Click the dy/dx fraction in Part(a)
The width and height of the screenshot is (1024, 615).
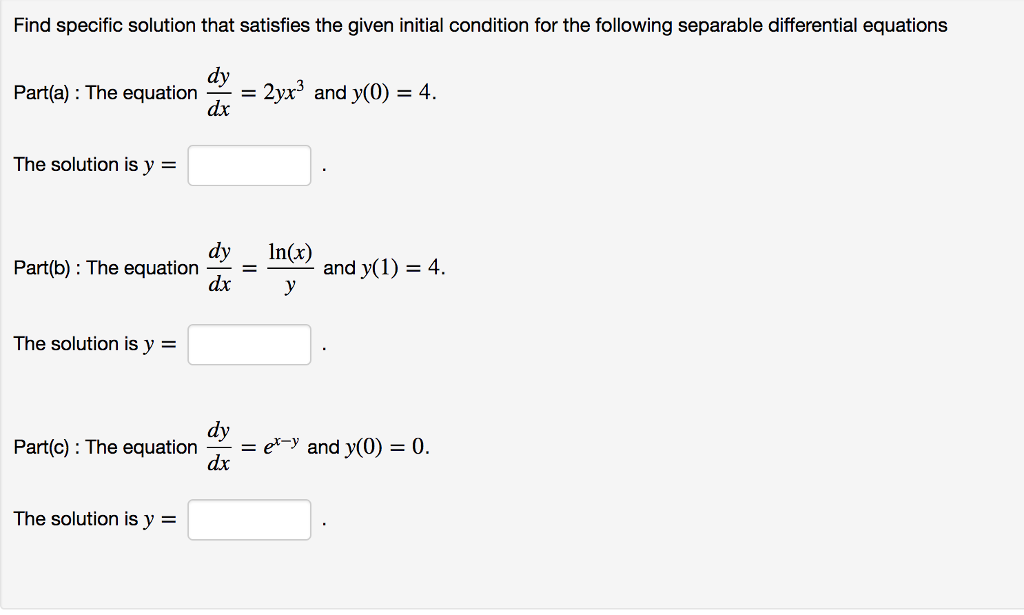click(x=219, y=91)
